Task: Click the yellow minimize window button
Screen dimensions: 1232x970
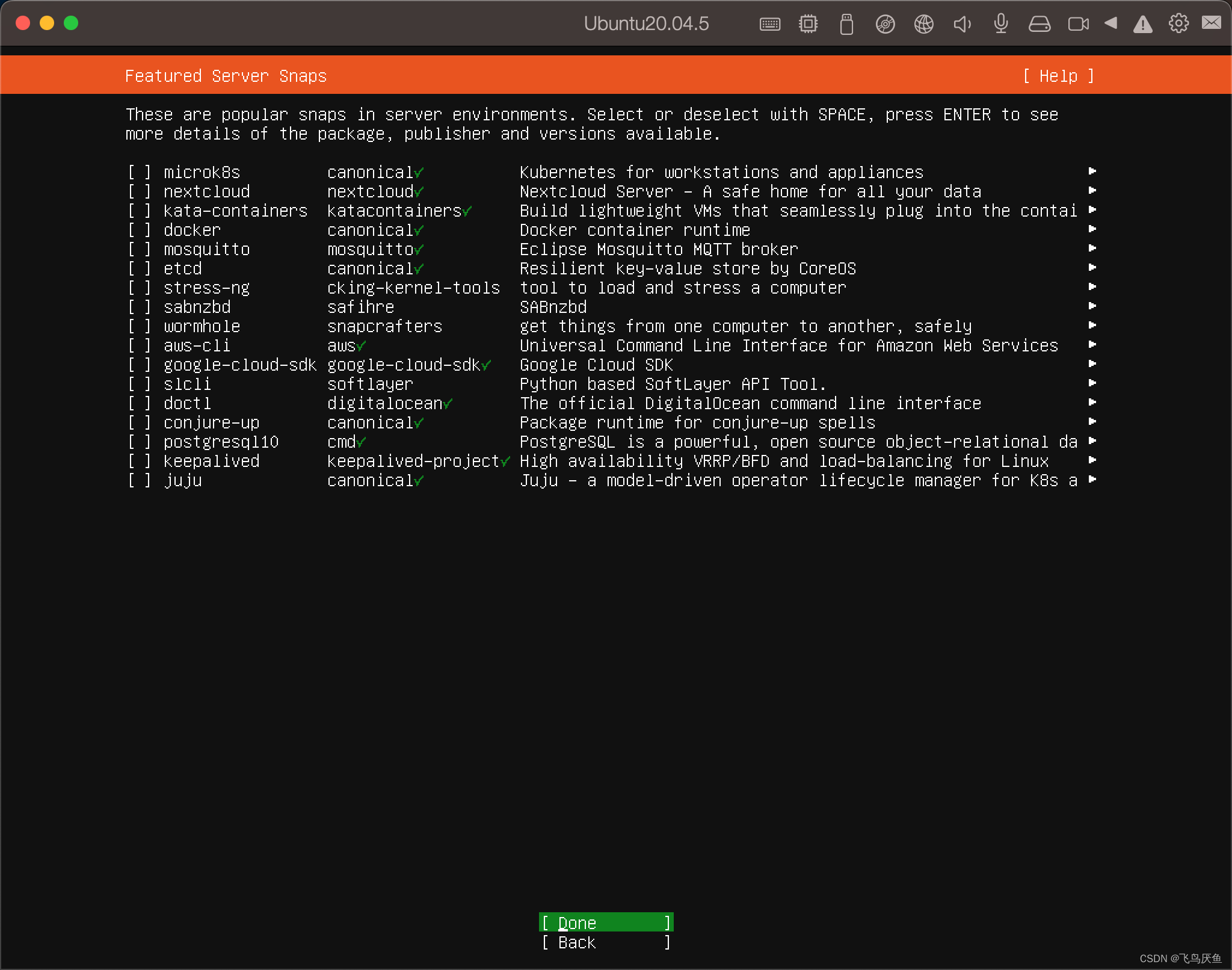Action: tap(47, 23)
